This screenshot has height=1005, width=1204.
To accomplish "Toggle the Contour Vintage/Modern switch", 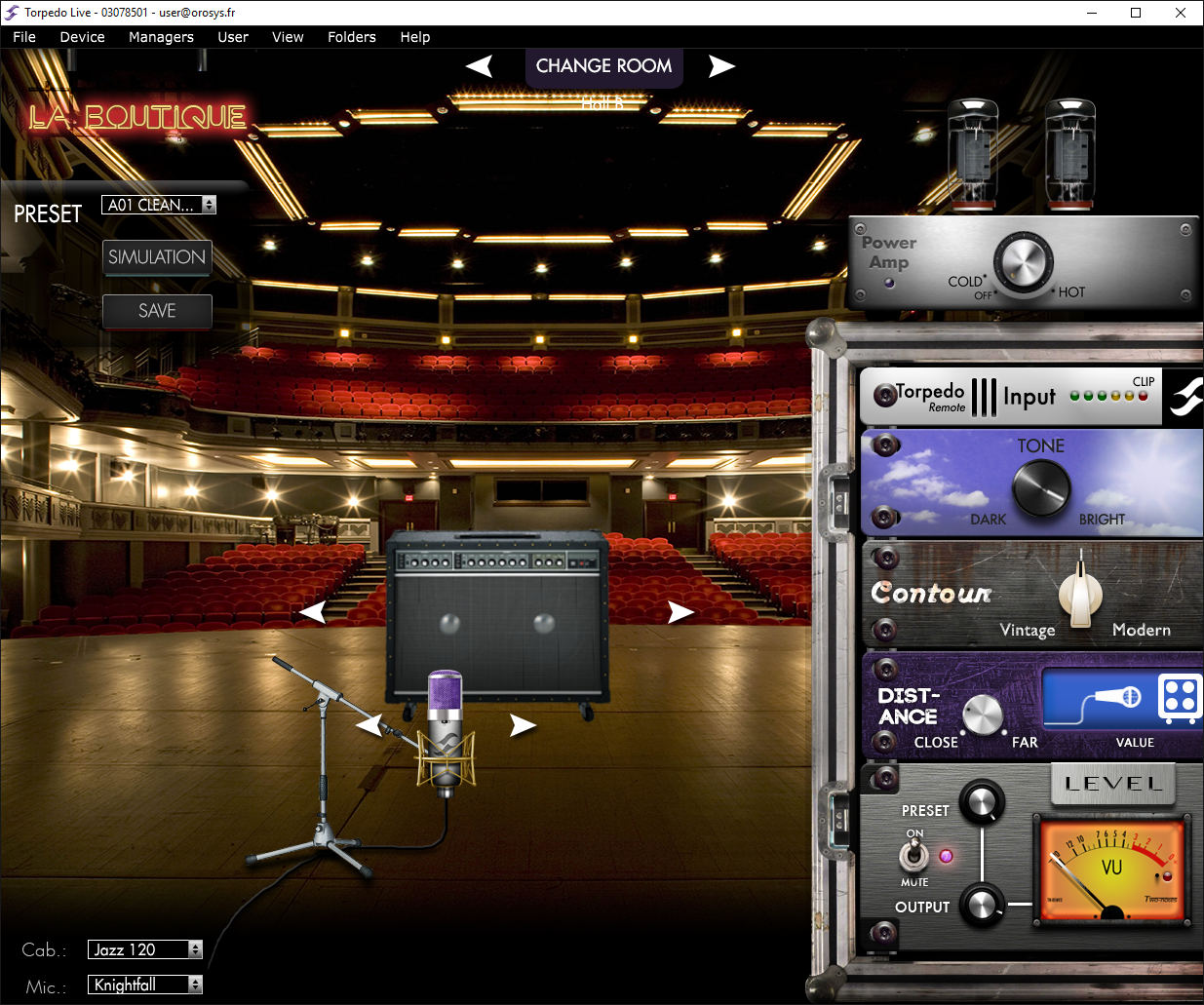I will 1080,590.
